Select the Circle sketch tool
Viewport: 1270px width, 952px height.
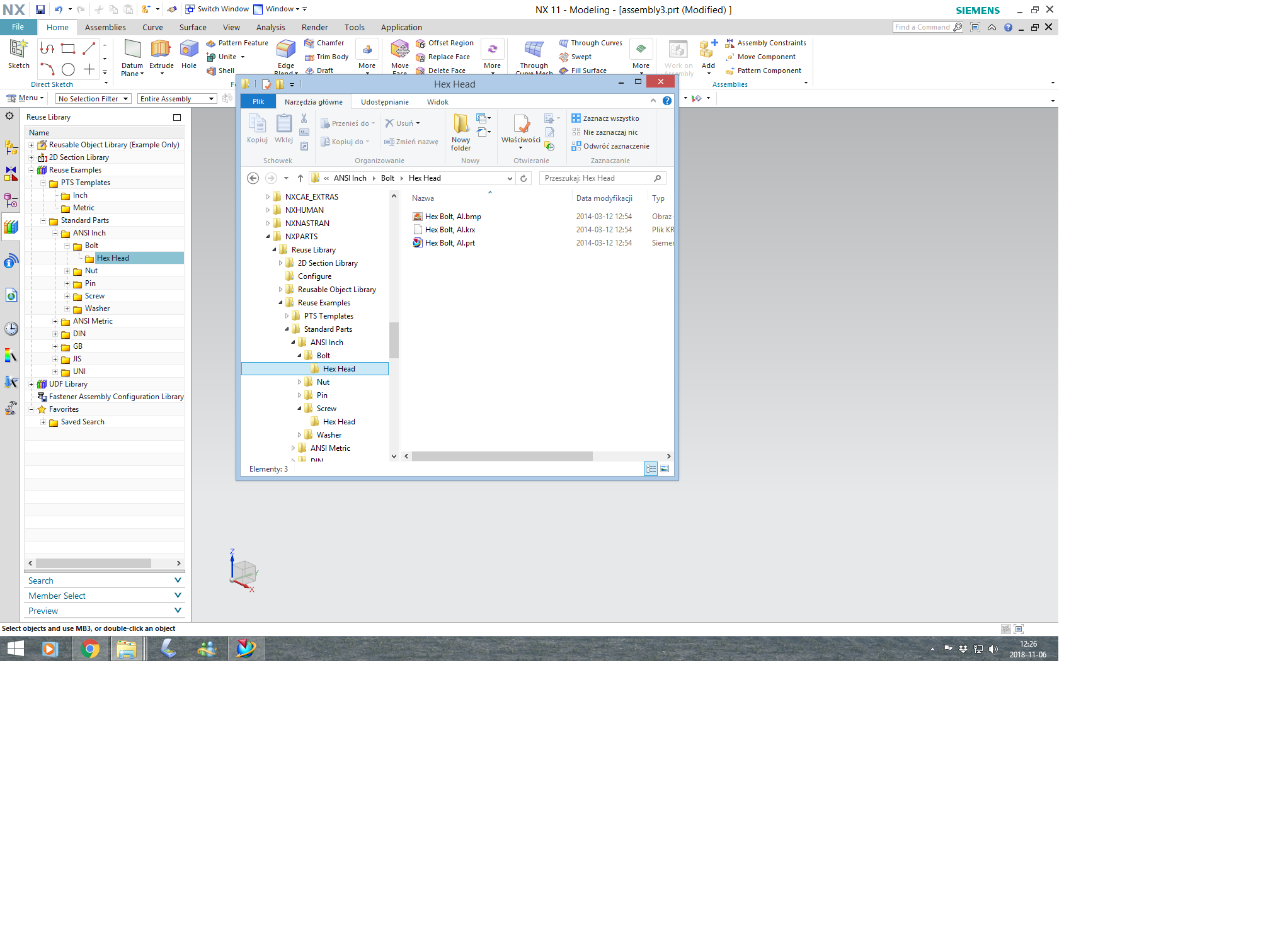coord(68,69)
